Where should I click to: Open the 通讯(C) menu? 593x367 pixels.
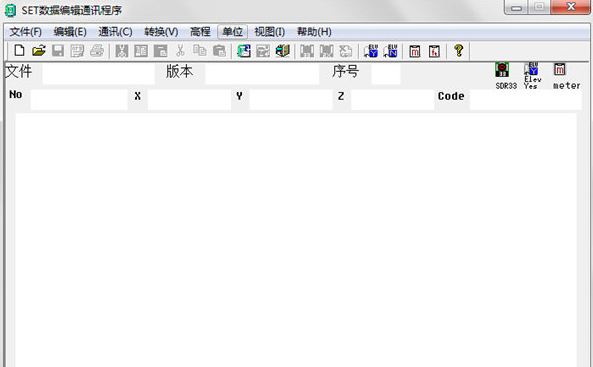[x=115, y=32]
